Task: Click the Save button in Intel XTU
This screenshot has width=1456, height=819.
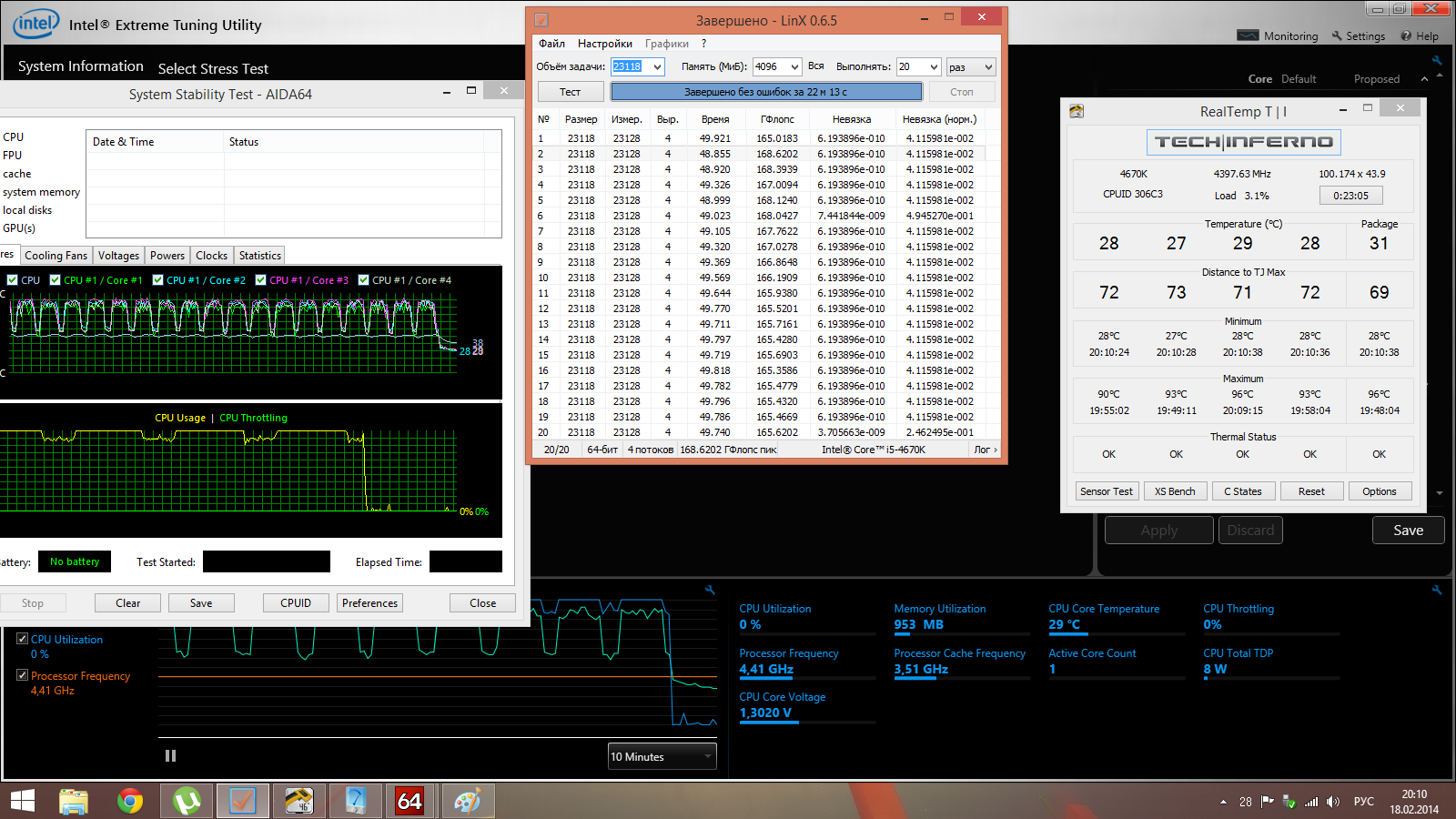Action: pos(1408,531)
